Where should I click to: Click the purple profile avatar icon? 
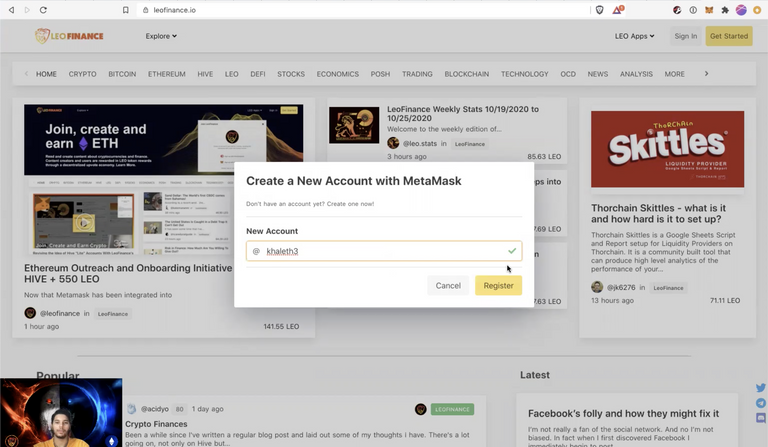pyautogui.click(x=741, y=10)
